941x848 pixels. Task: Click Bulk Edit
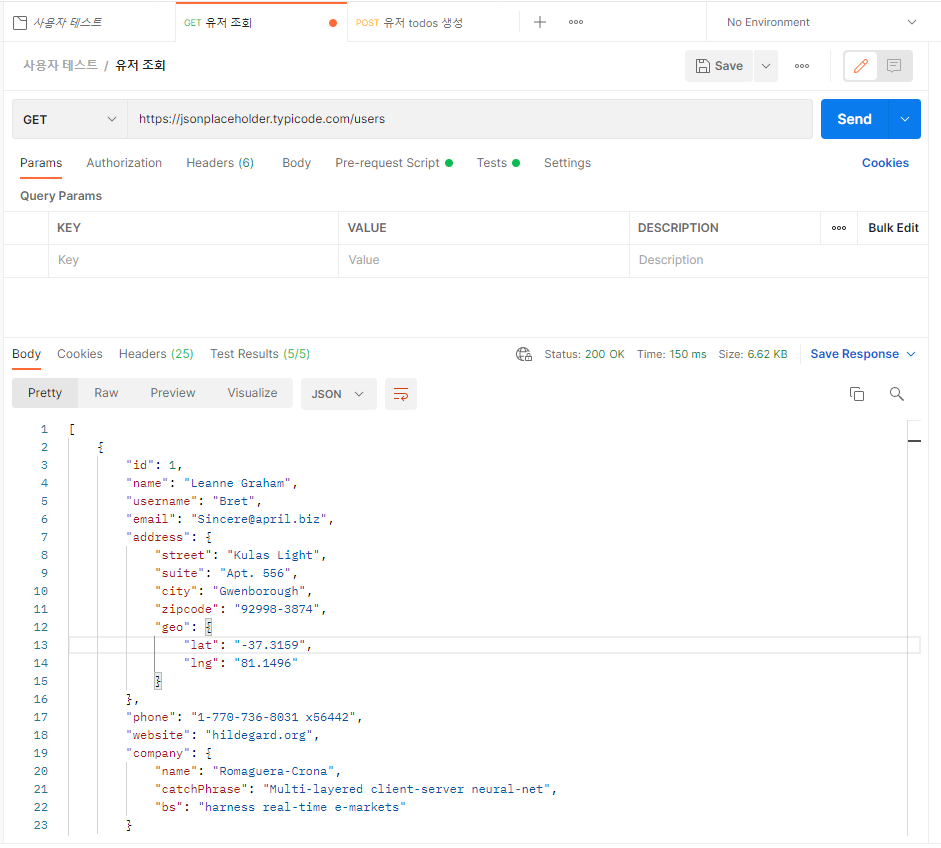(893, 228)
